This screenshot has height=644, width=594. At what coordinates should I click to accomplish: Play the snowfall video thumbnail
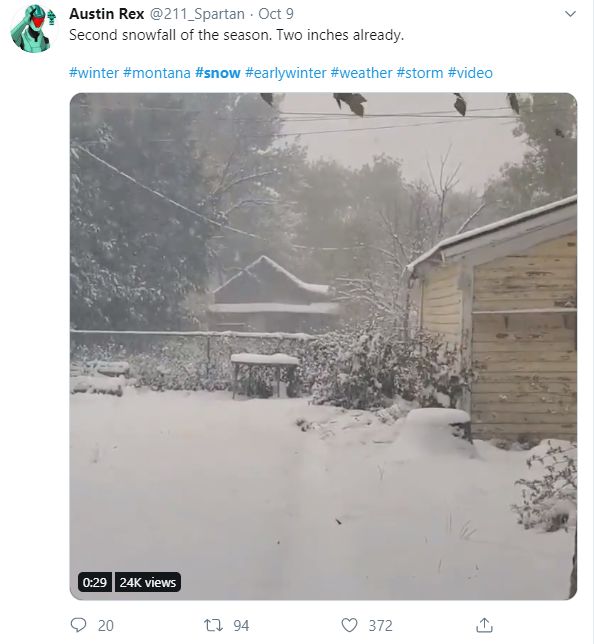point(323,346)
